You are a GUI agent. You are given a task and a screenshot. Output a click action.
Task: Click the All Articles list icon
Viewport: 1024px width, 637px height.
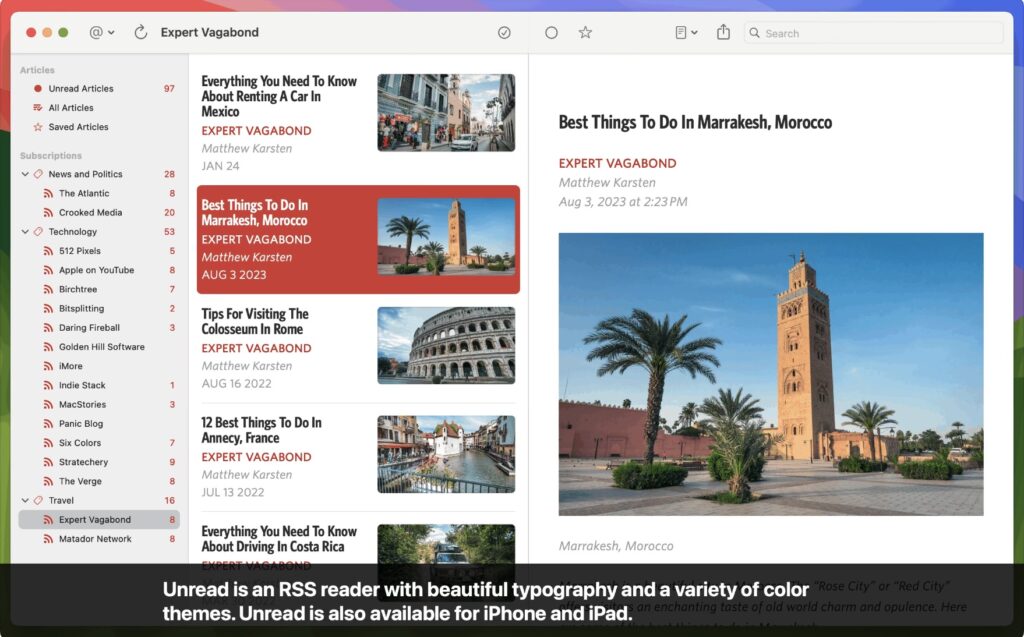pyautogui.click(x=38, y=108)
